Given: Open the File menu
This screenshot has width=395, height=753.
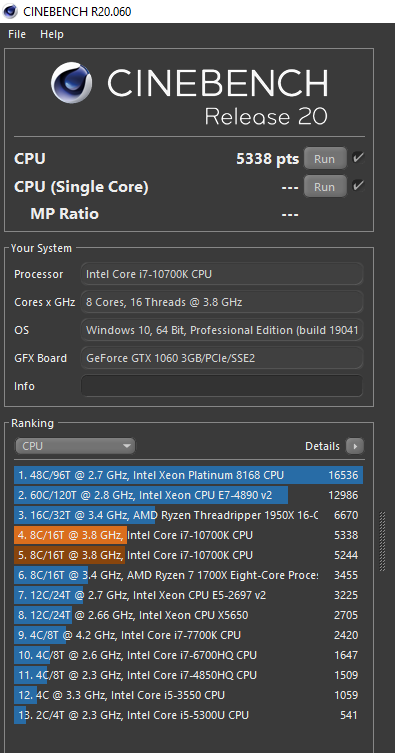Looking at the screenshot, I should pyautogui.click(x=17, y=34).
